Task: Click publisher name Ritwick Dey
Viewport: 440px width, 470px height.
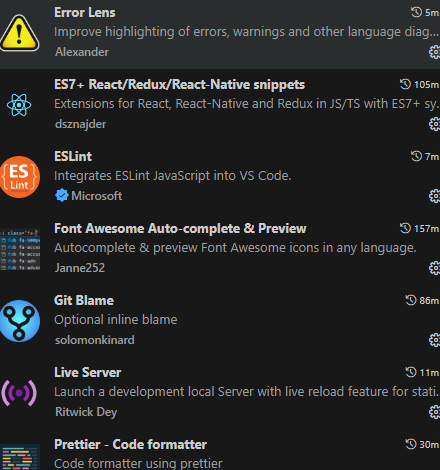Action: pyautogui.click(x=86, y=412)
